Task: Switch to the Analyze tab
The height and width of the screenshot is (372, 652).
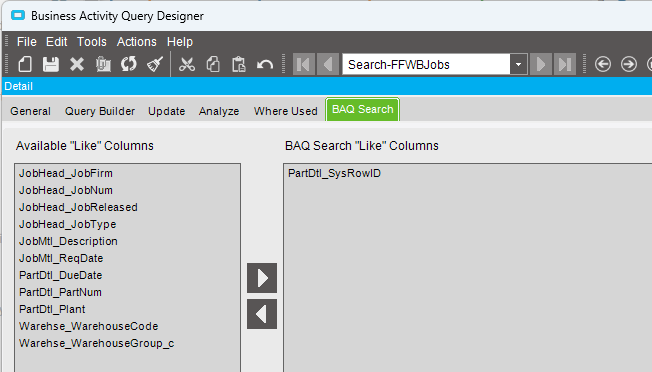Action: tap(219, 111)
